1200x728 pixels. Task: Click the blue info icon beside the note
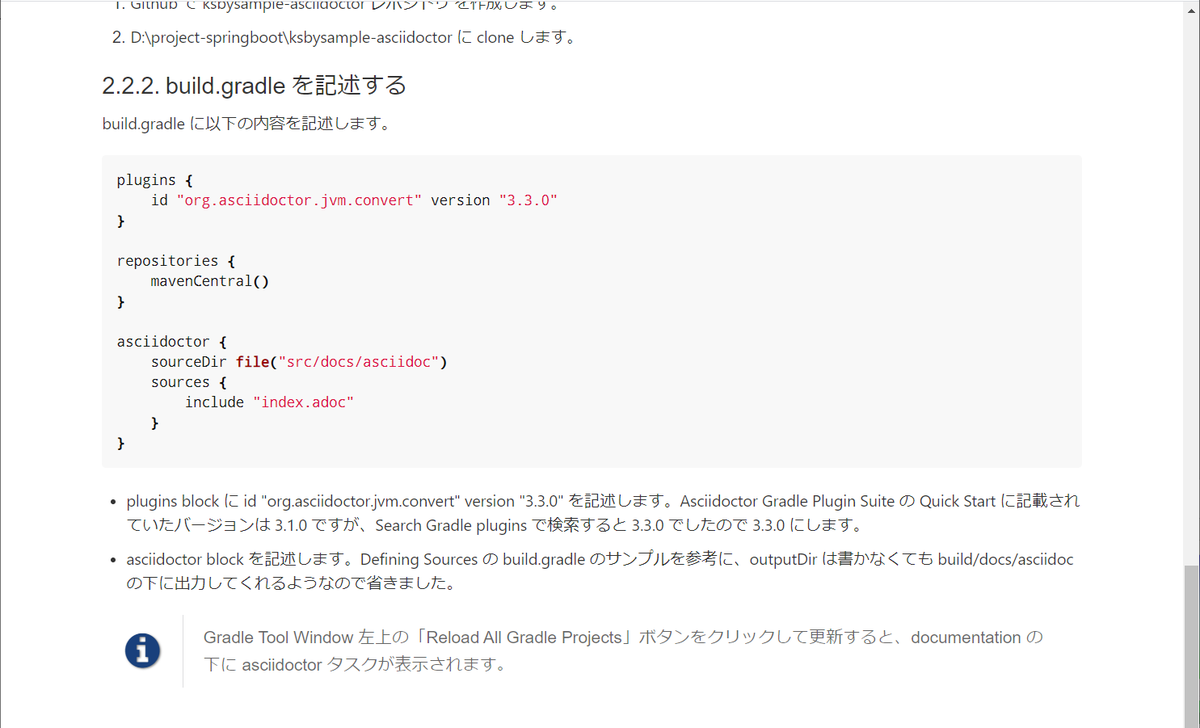pyautogui.click(x=142, y=650)
